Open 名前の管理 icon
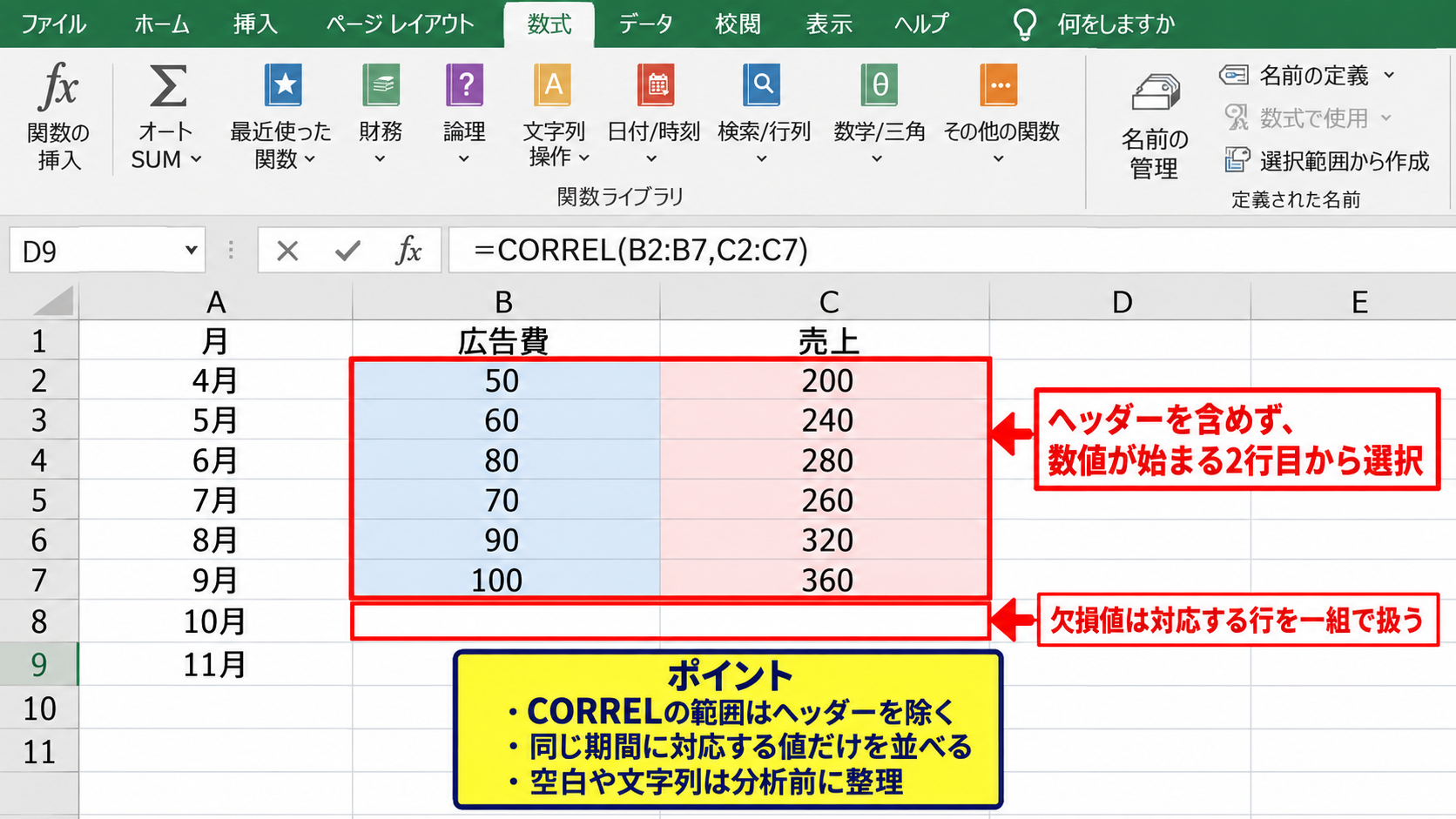This screenshot has height=819, width=1456. pyautogui.click(x=1156, y=91)
